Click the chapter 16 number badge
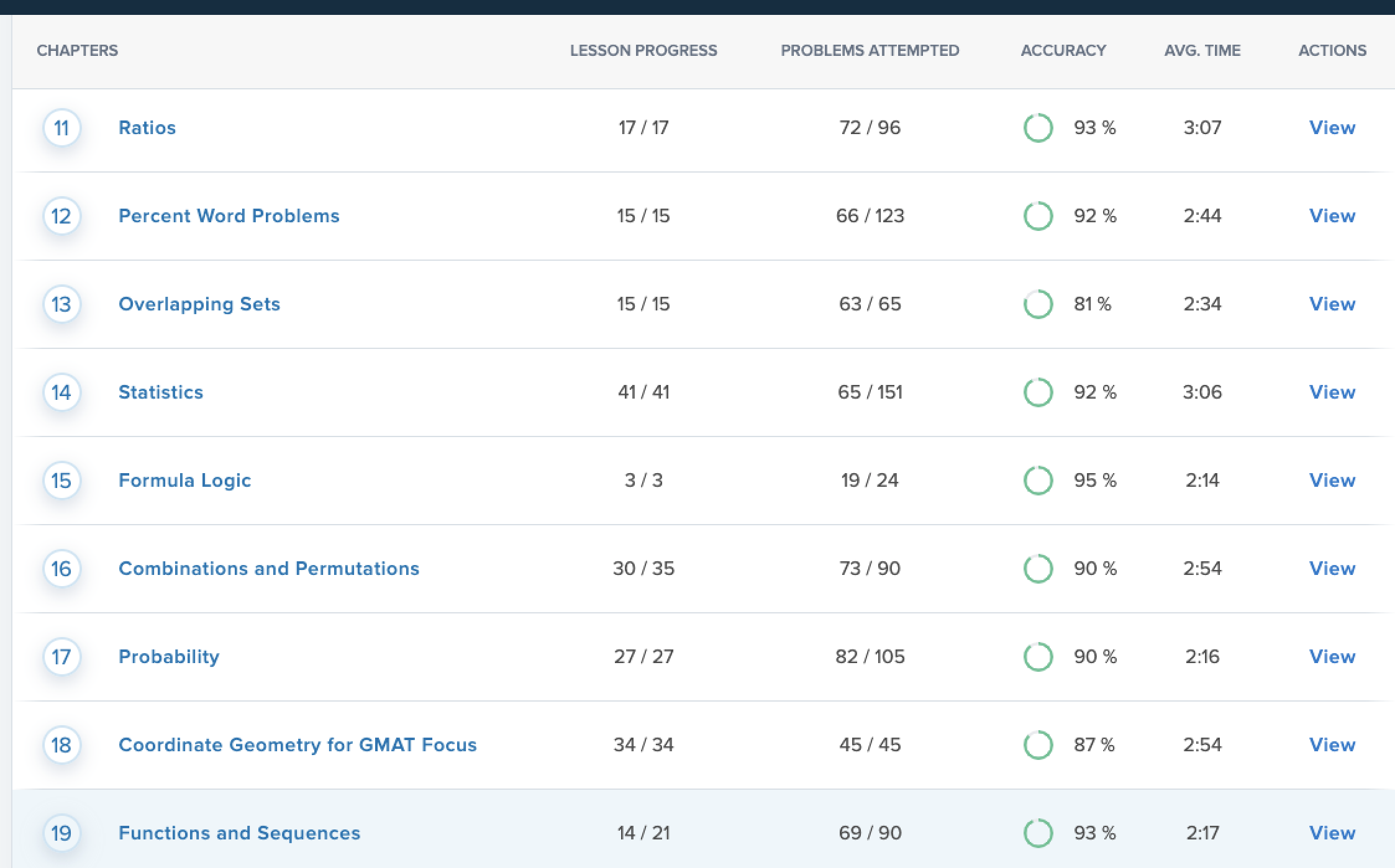The image size is (1395, 868). point(61,569)
